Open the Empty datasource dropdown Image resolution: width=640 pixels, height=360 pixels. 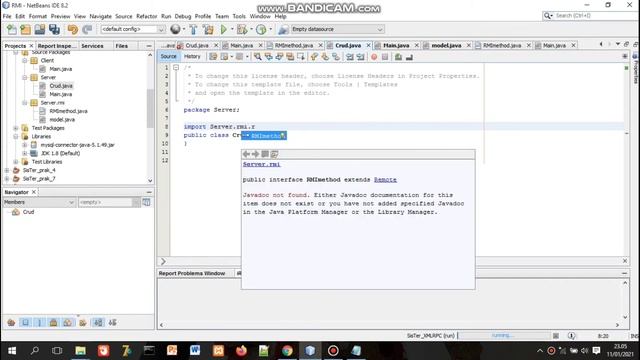point(380,29)
